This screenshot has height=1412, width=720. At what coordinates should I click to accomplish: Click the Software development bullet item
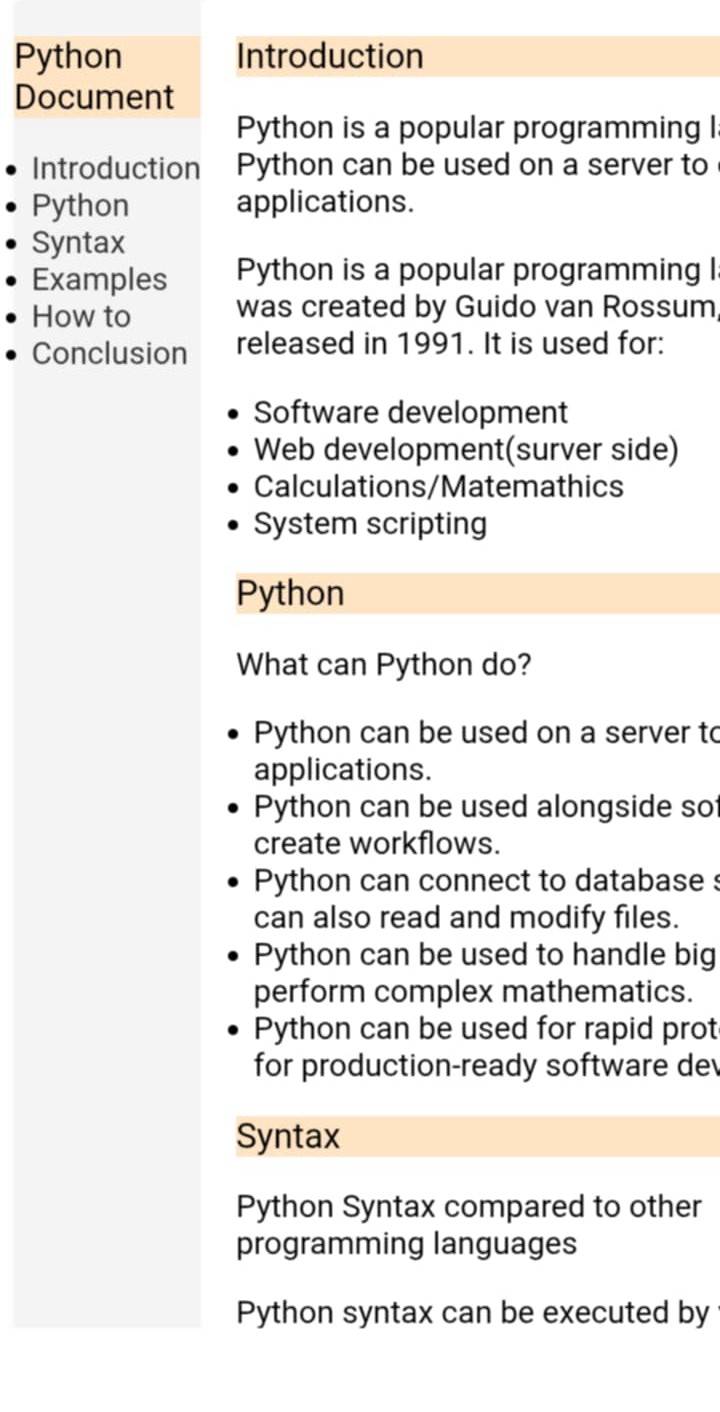point(410,412)
